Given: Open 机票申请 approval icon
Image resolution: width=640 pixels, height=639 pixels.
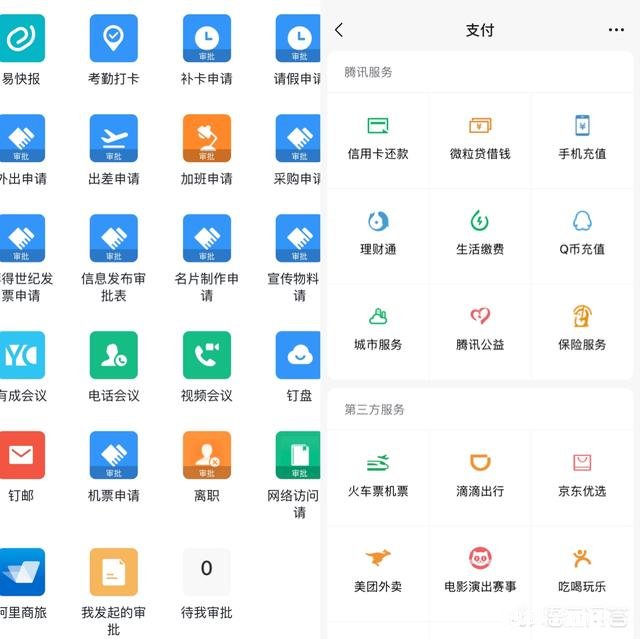Looking at the screenshot, I should click(113, 455).
